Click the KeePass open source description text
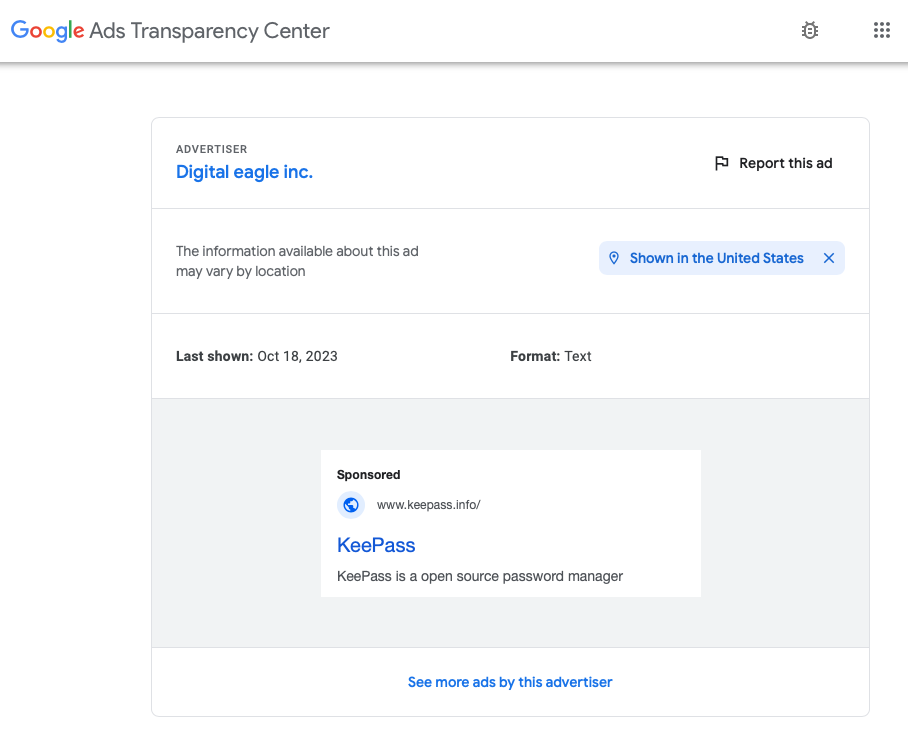Screen dimensions: 908x734 (x=480, y=576)
